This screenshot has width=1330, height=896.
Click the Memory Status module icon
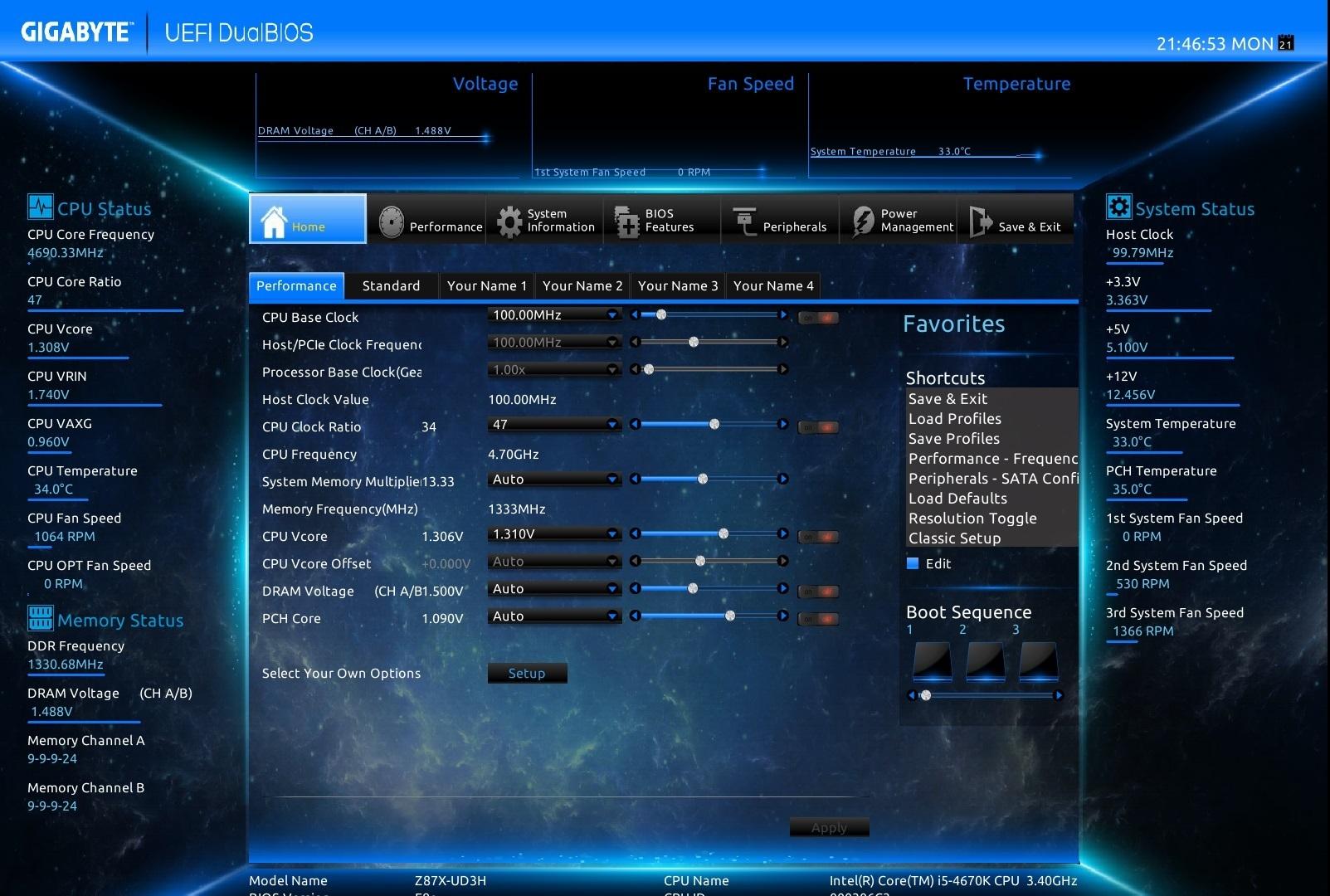(x=40, y=617)
